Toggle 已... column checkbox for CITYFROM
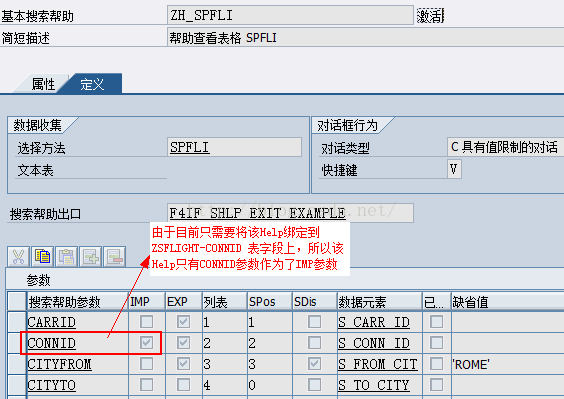Screen dimensions: 564x399 [436, 364]
